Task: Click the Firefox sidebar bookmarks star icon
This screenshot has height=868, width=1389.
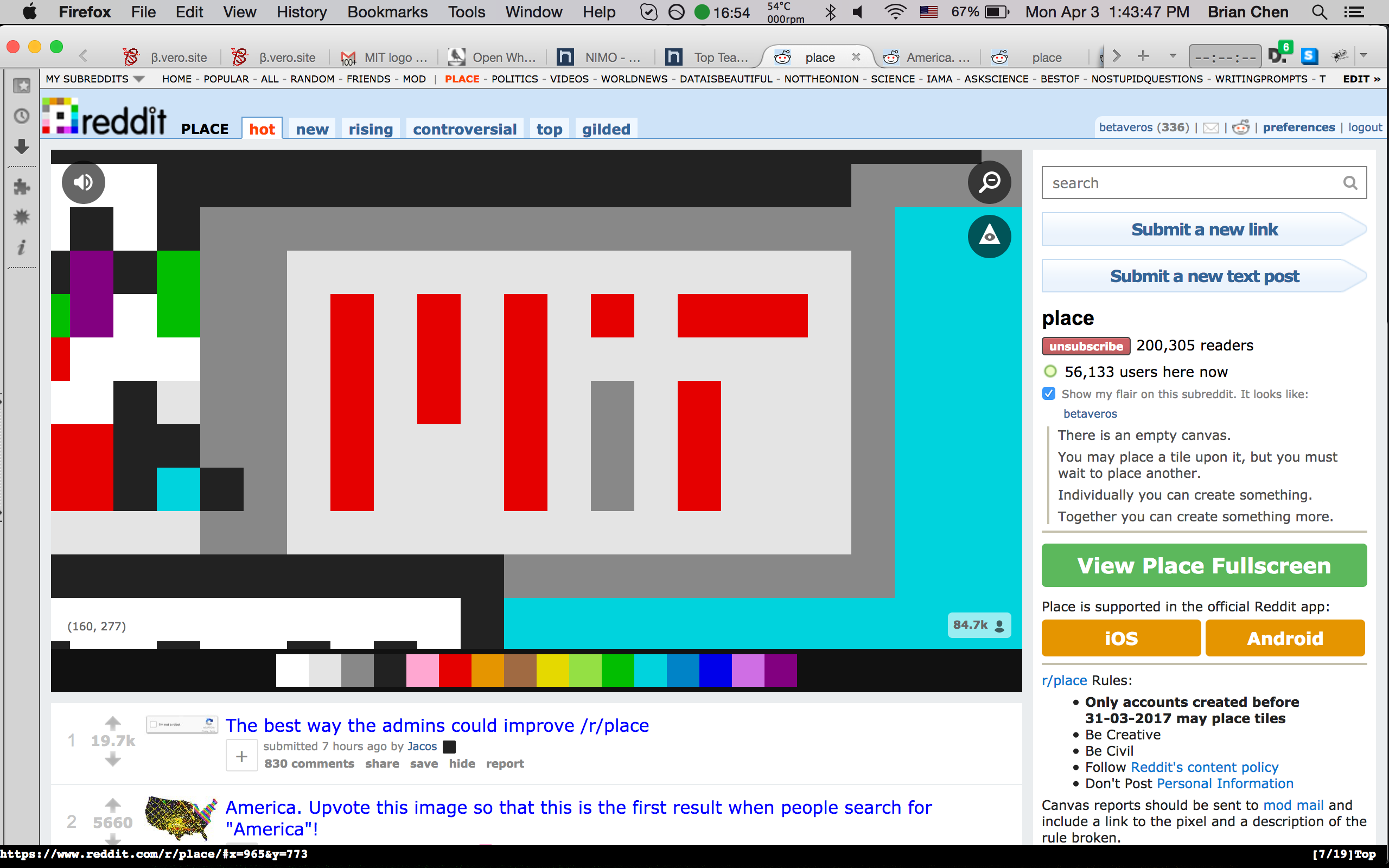Action: click(x=22, y=86)
